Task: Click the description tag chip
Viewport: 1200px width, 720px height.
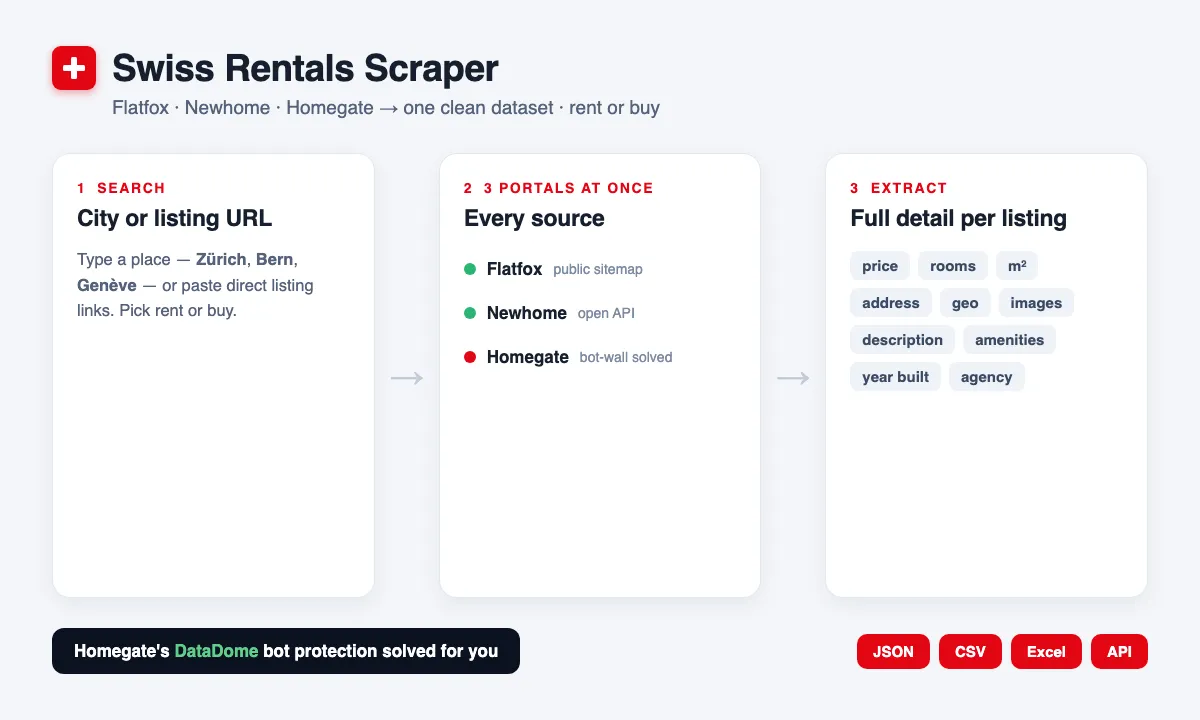Action: point(902,340)
